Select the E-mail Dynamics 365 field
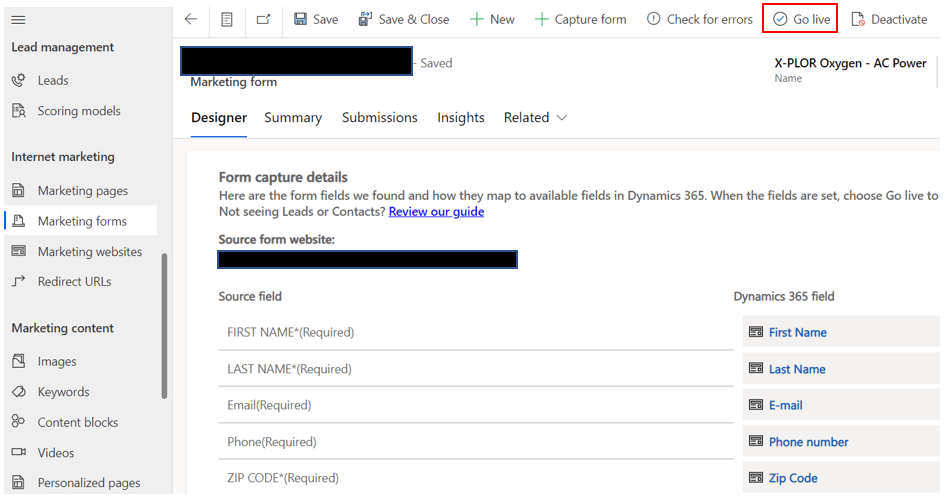Viewport: 946px width, 498px height. click(x=785, y=406)
